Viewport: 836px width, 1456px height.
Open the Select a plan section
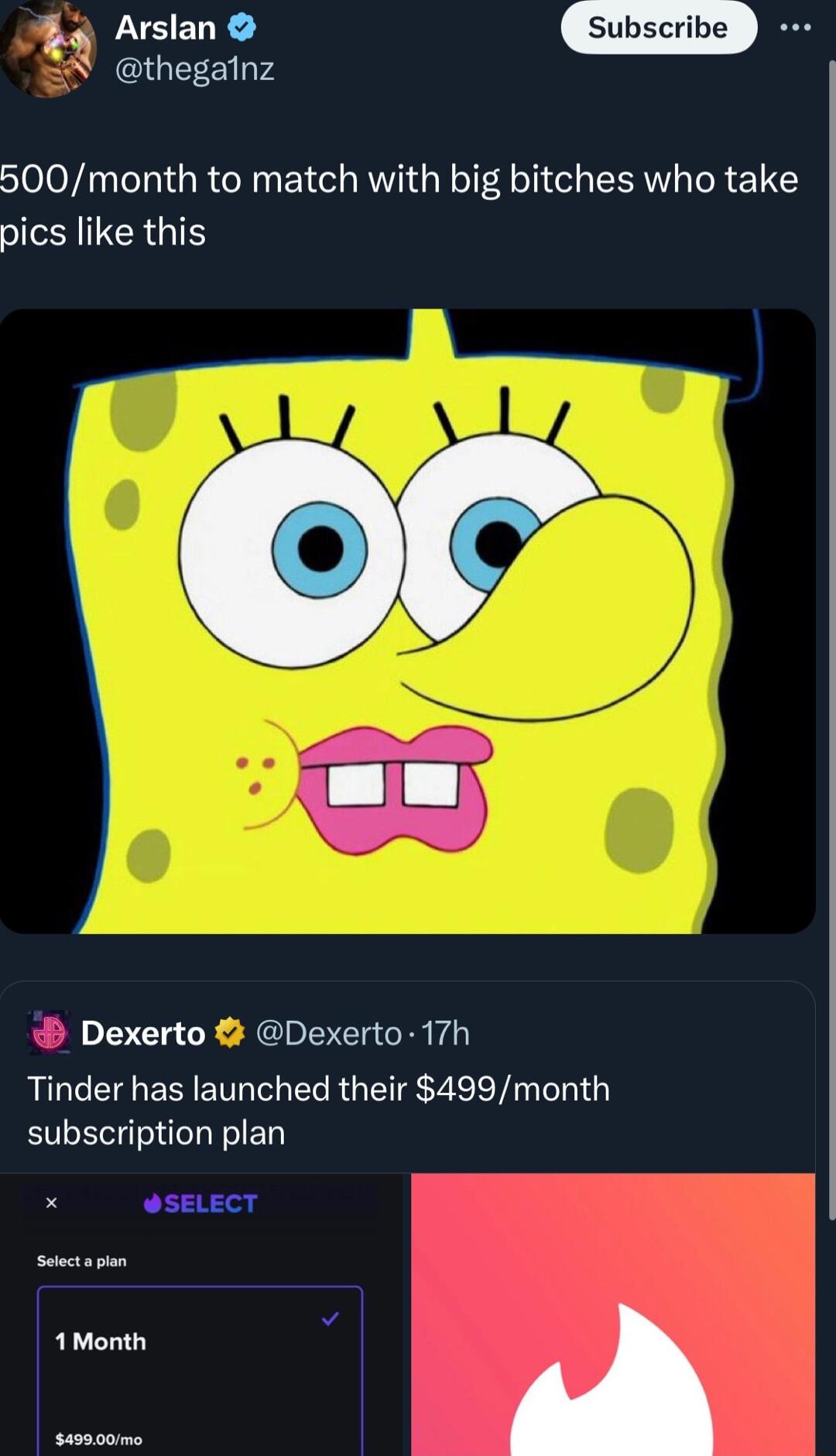pyautogui.click(x=81, y=1262)
